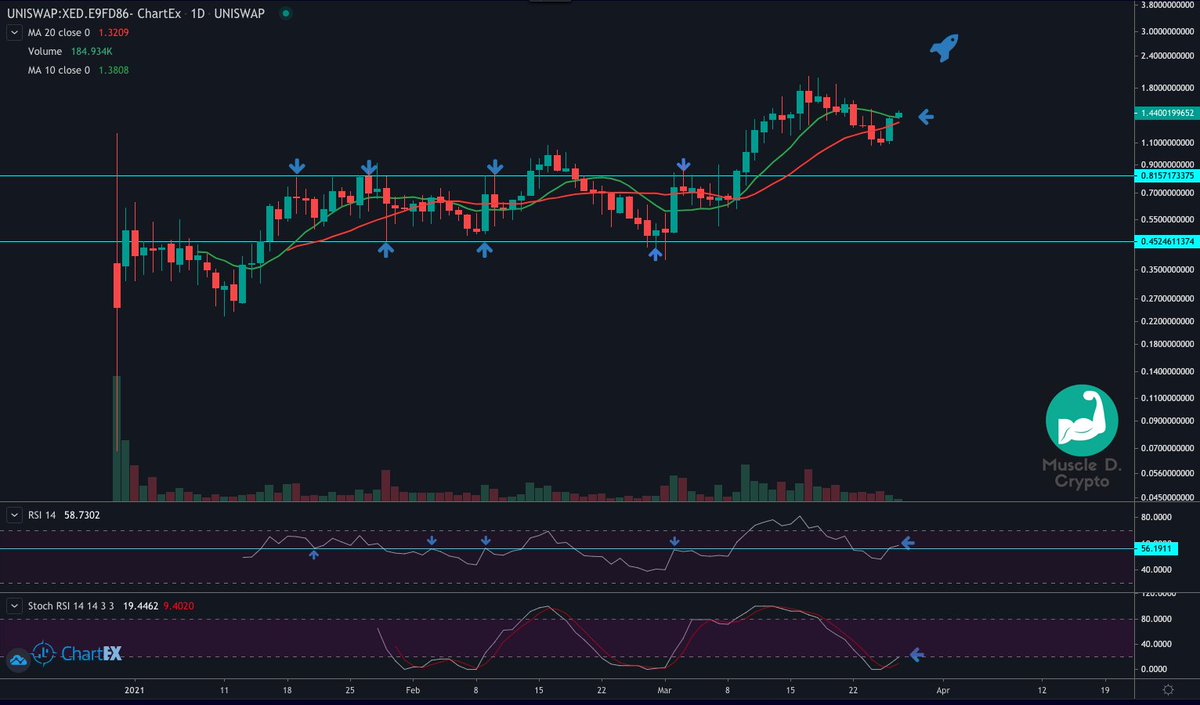Select the MA 20 close 0 indicator
This screenshot has height=705, width=1200.
click(x=59, y=33)
